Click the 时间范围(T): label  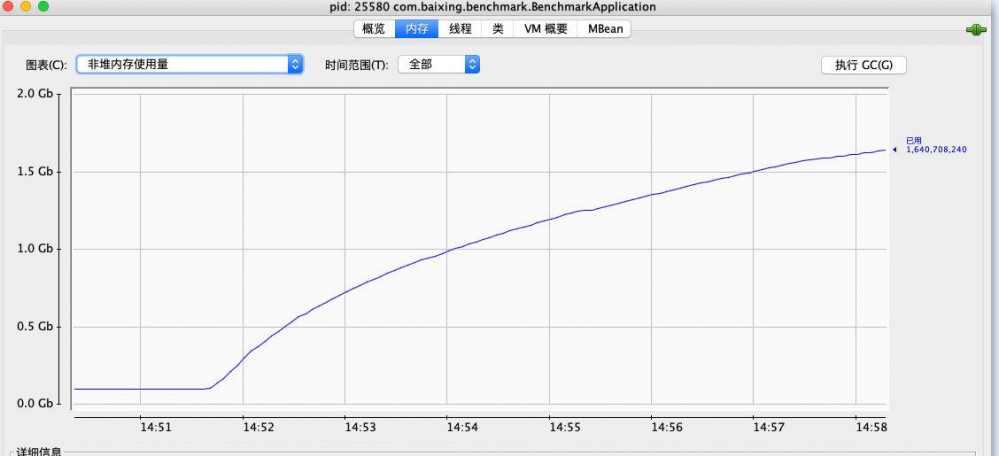click(x=357, y=65)
